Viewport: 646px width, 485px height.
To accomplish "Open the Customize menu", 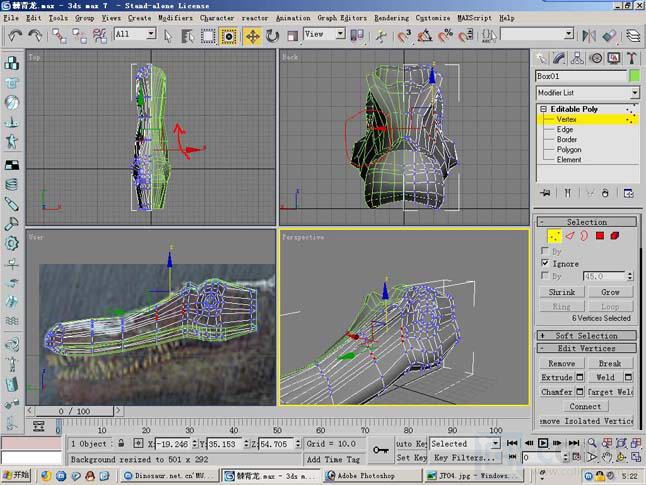I will coord(433,18).
